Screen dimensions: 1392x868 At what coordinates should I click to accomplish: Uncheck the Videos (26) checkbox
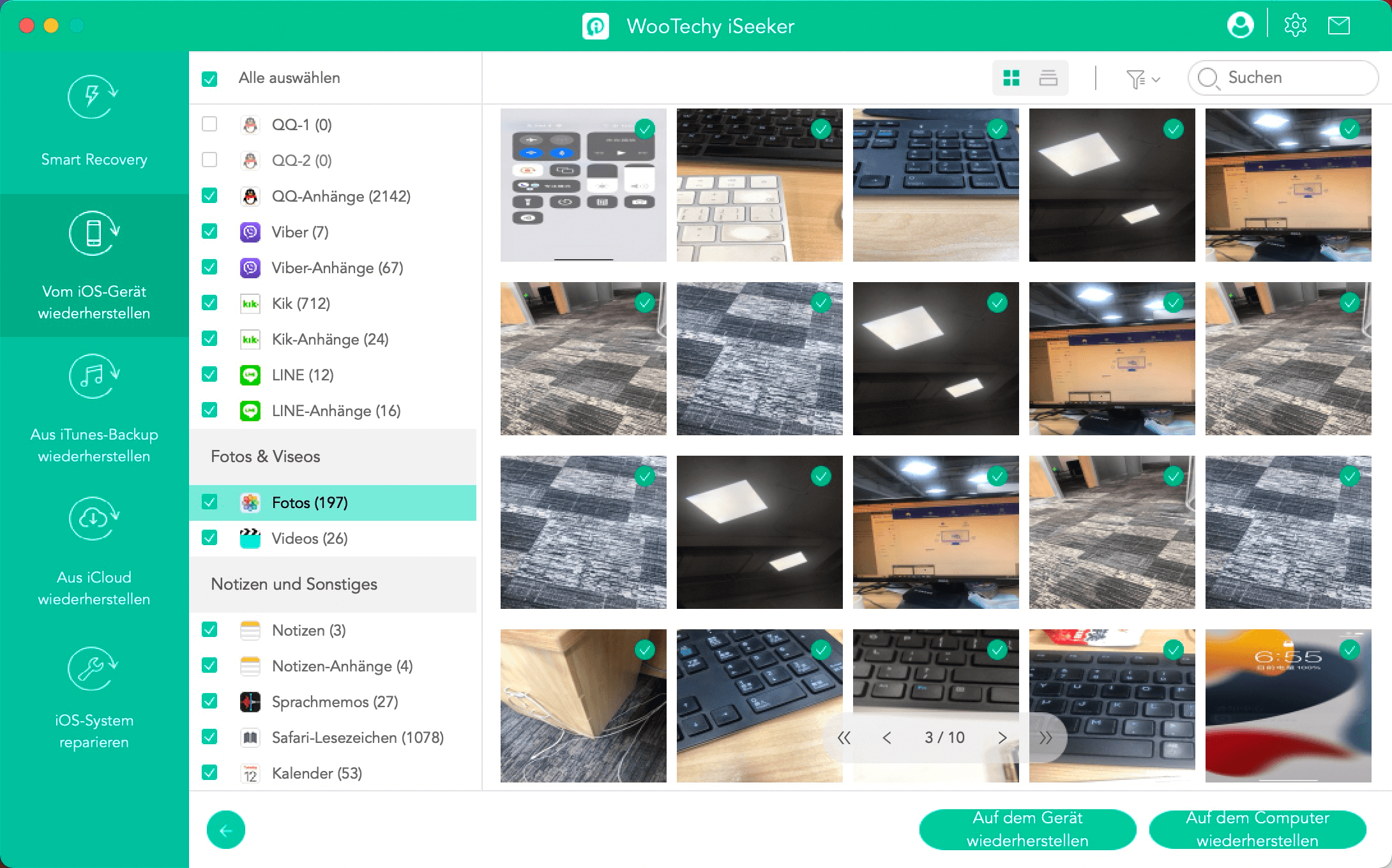209,538
